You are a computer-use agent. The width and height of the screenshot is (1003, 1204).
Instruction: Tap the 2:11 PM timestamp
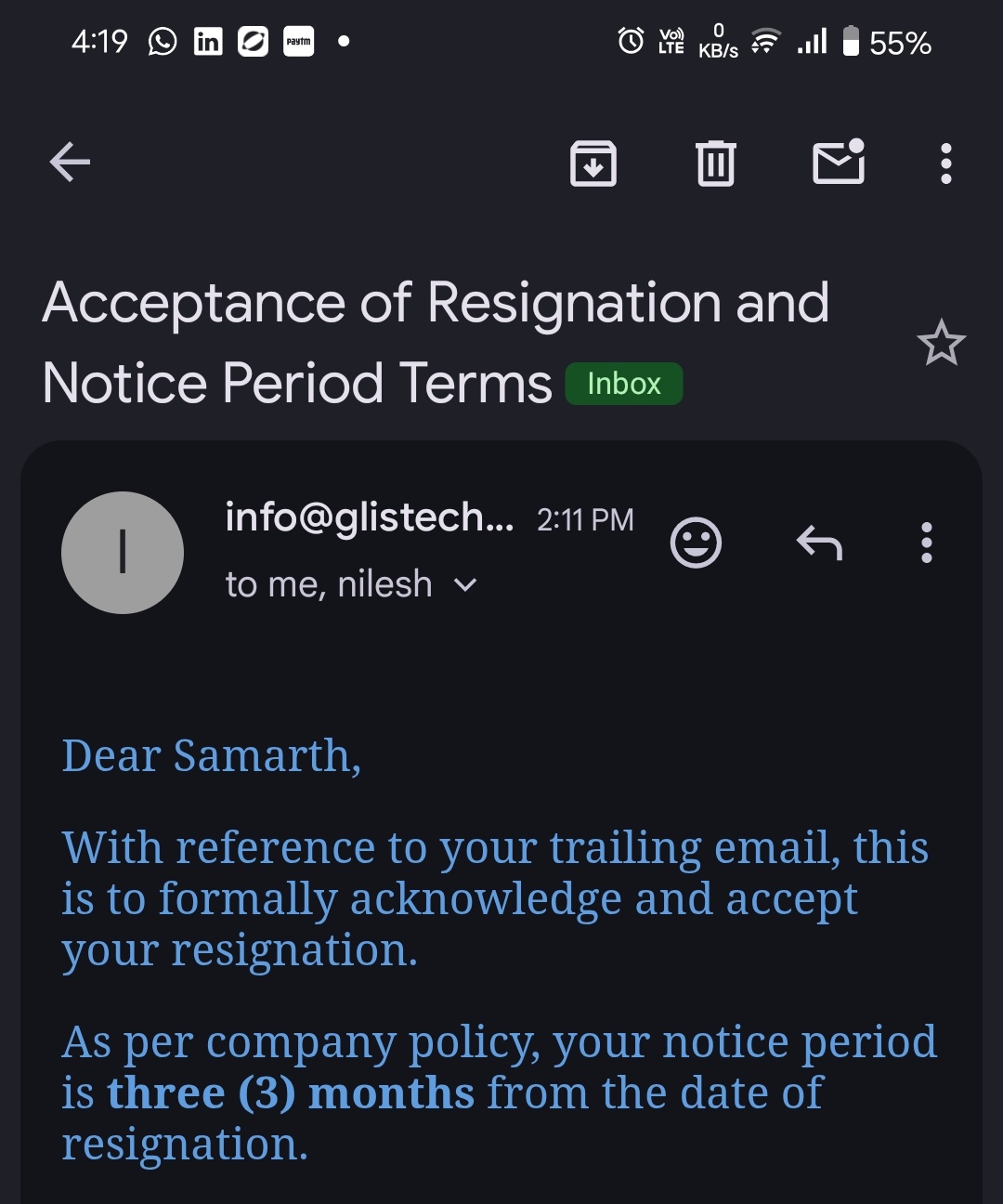coord(585,519)
